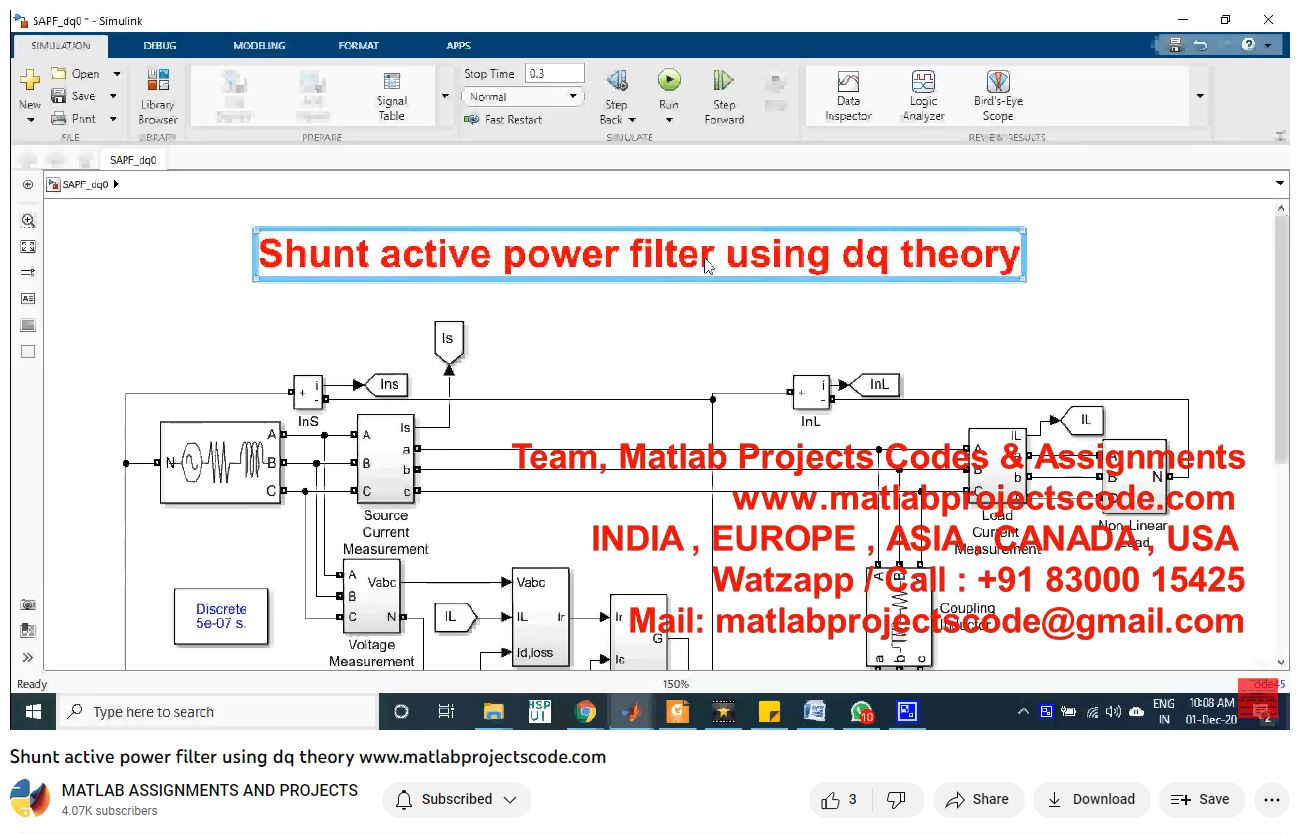This screenshot has width=1298, height=834.
Task: Select the Discrete 5e-07 s powergui block
Action: [221, 616]
